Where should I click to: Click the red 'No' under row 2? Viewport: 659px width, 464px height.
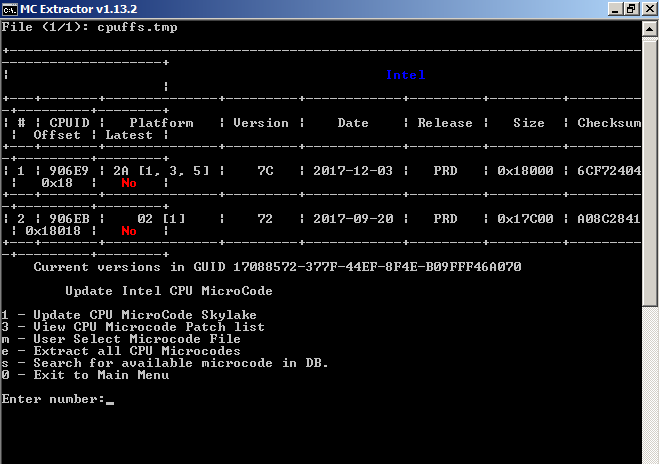coord(128,231)
